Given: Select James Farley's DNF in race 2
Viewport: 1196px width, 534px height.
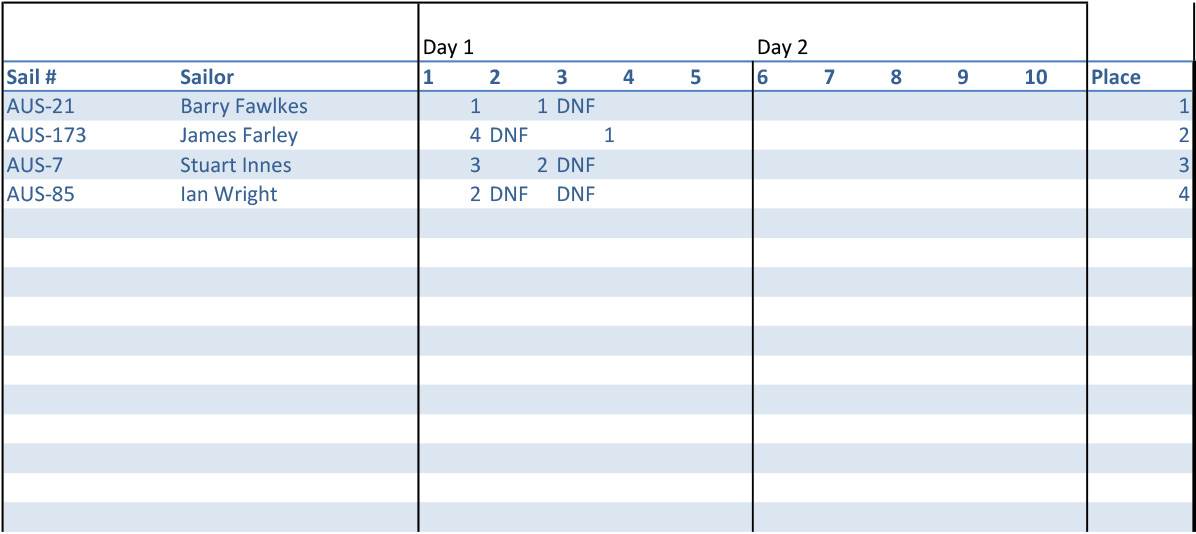Looking at the screenshot, I should (508, 135).
